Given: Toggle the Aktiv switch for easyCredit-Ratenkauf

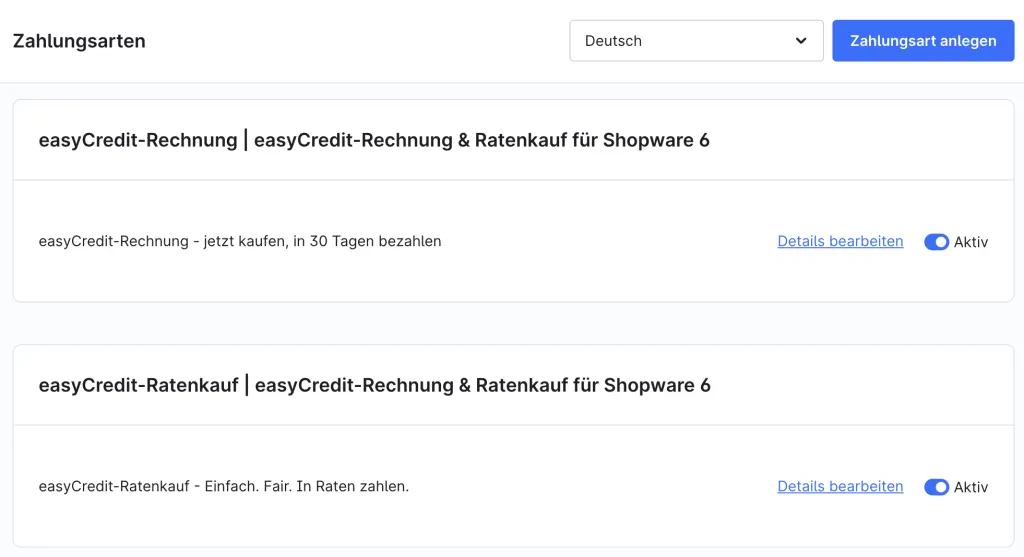Looking at the screenshot, I should pos(936,487).
